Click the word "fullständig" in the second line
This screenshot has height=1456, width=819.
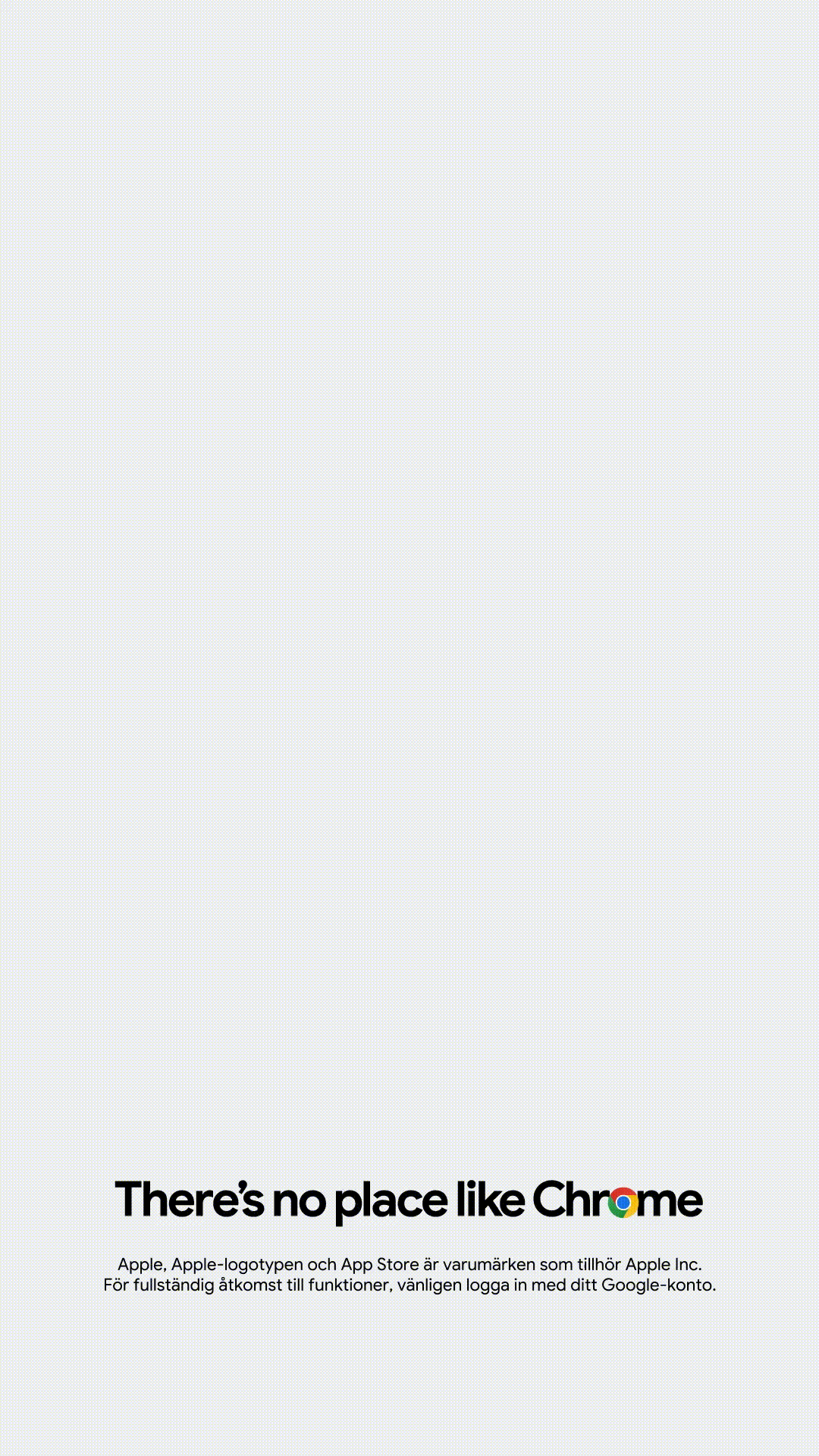pyautogui.click(x=174, y=1285)
